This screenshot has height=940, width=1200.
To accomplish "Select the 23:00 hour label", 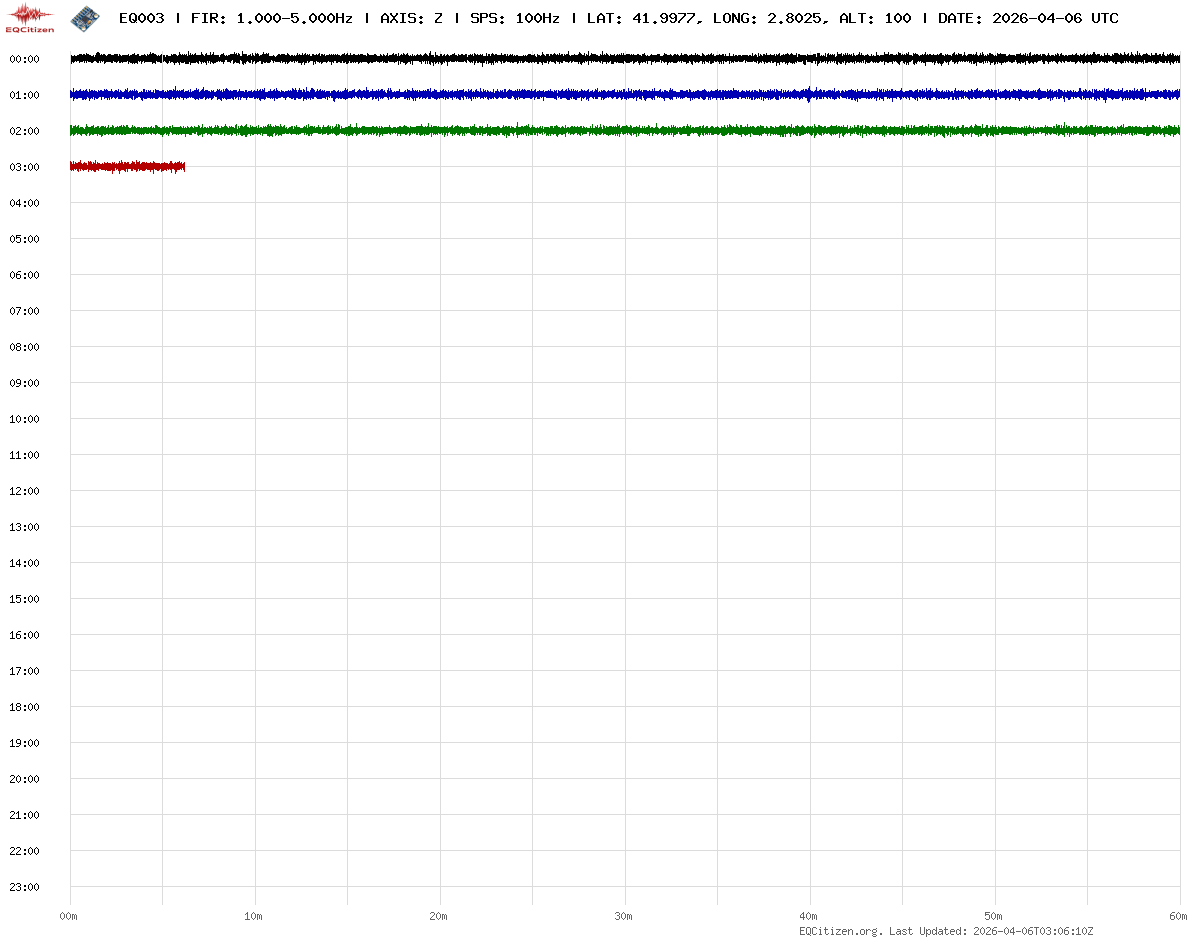I will (24, 887).
